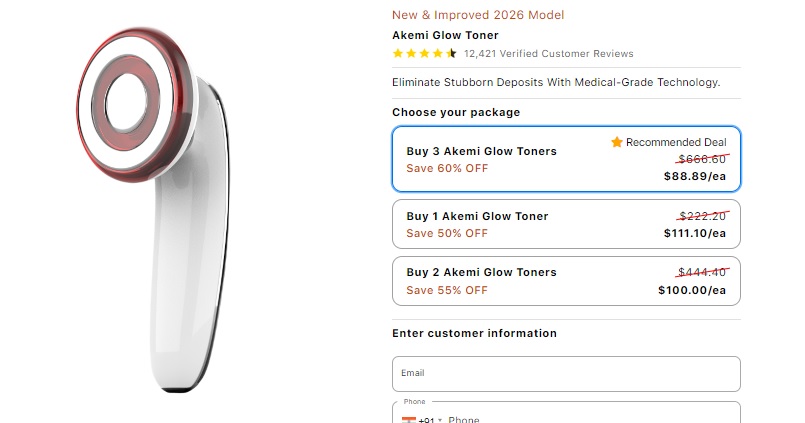The height and width of the screenshot is (423, 805).
Task: Open the 12,421 Verified Customer Reviews link
Action: [x=549, y=54]
